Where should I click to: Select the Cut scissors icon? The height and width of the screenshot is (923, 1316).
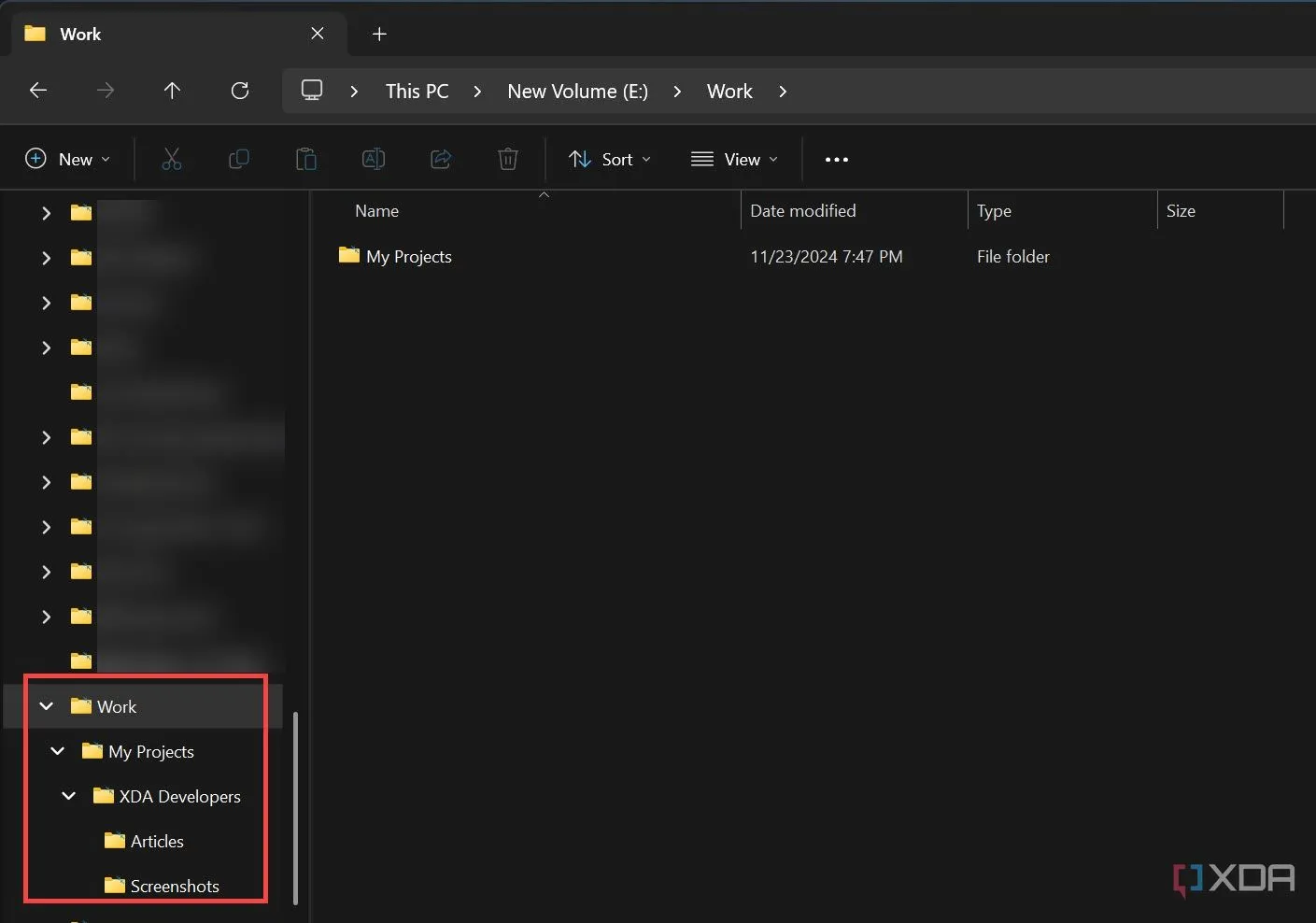coord(172,159)
